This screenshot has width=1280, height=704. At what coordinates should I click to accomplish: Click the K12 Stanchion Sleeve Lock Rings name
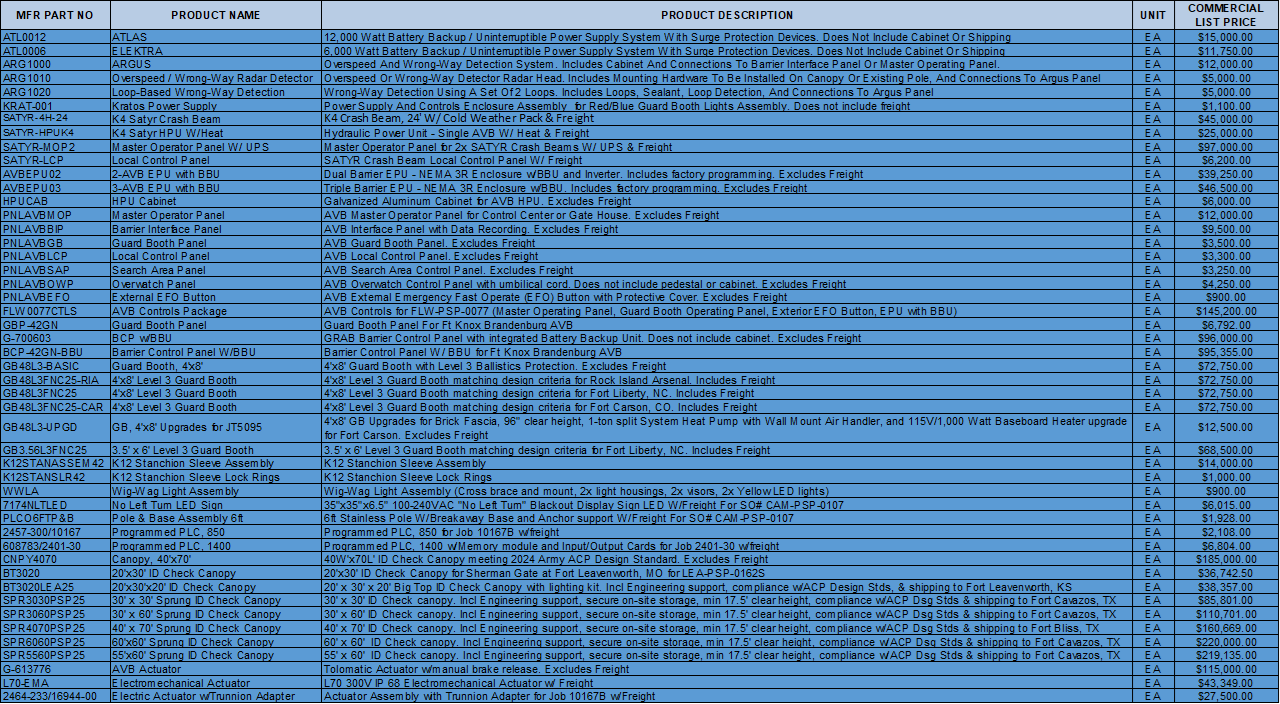click(215, 477)
